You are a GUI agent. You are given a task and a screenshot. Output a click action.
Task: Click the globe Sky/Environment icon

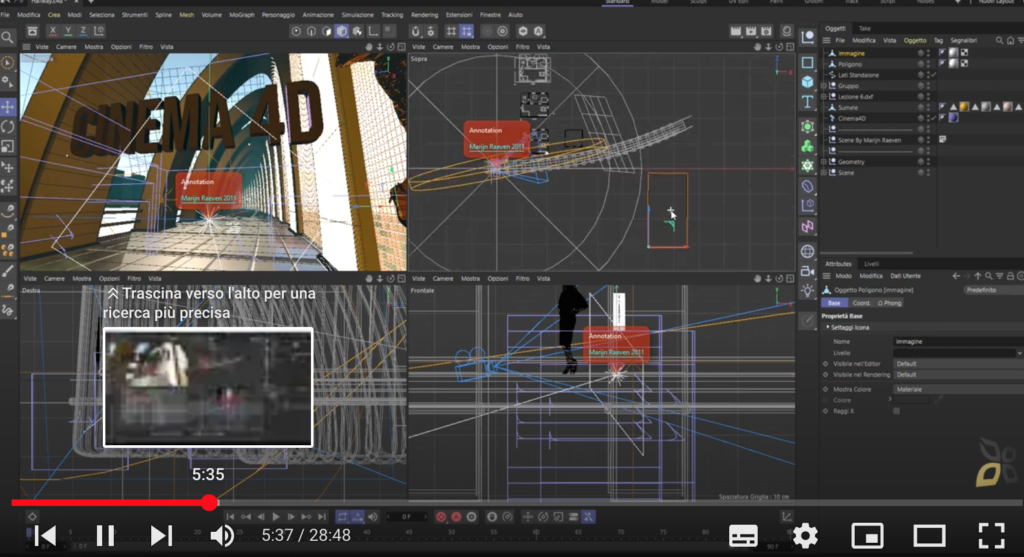[808, 251]
